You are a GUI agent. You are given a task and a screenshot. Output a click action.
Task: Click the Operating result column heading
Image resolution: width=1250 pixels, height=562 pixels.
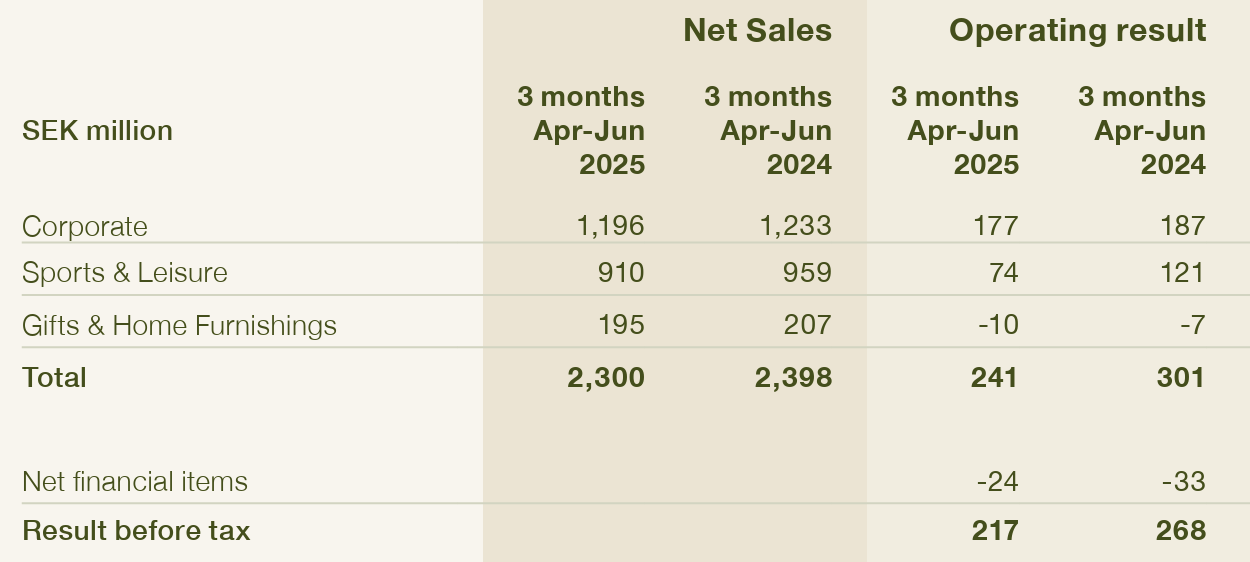1077,30
